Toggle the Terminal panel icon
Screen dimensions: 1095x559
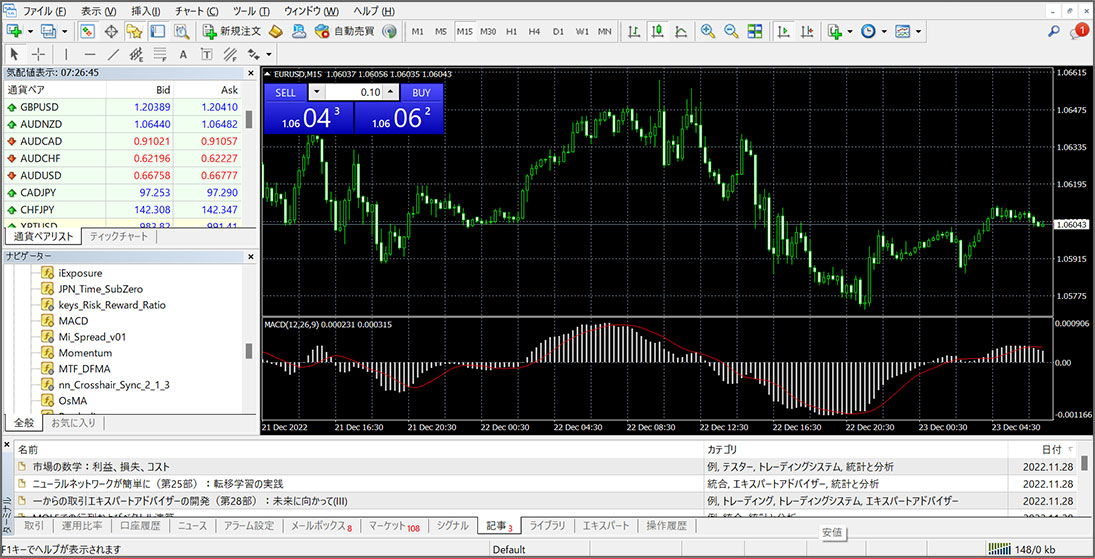[x=157, y=31]
